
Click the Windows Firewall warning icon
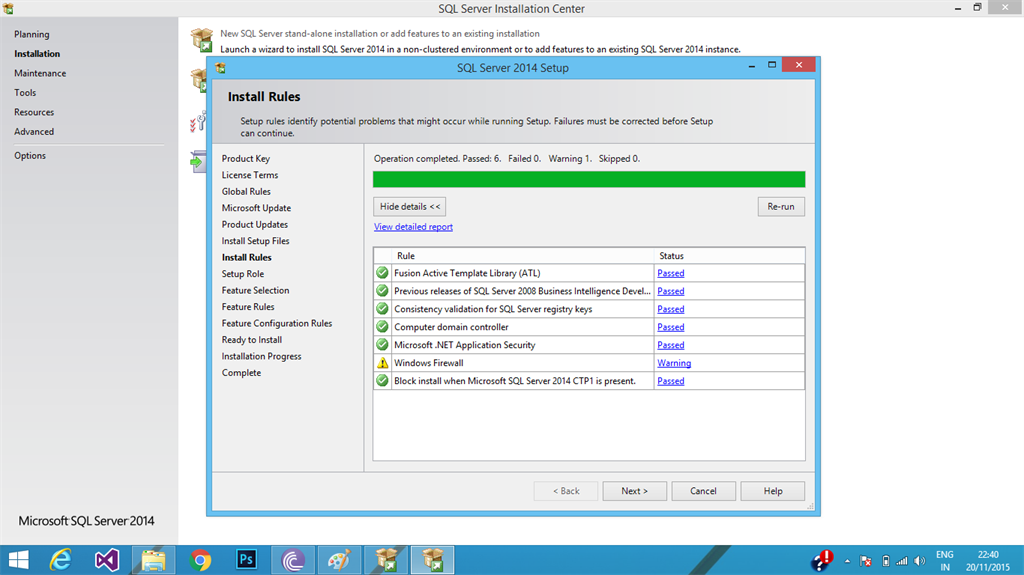pyautogui.click(x=383, y=363)
